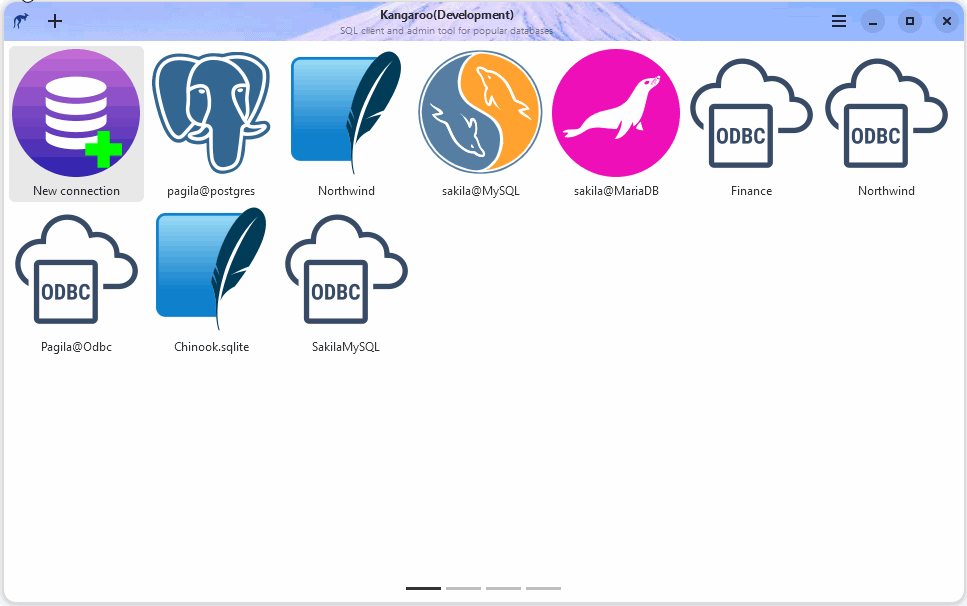Image resolution: width=967 pixels, height=606 pixels.
Task: Open the Northwind SQLite feather icon
Action: coord(346,113)
